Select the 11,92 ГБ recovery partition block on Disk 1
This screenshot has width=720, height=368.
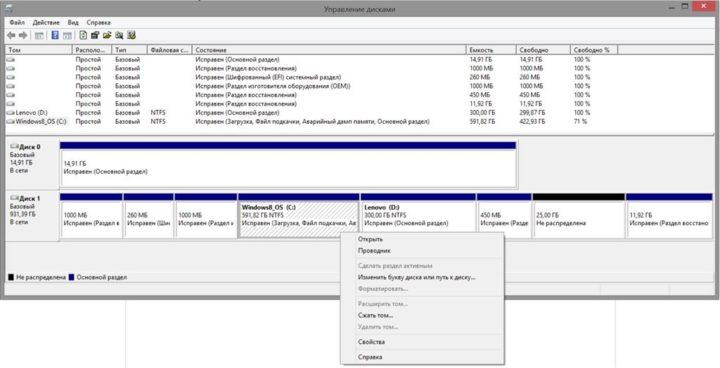(669, 216)
